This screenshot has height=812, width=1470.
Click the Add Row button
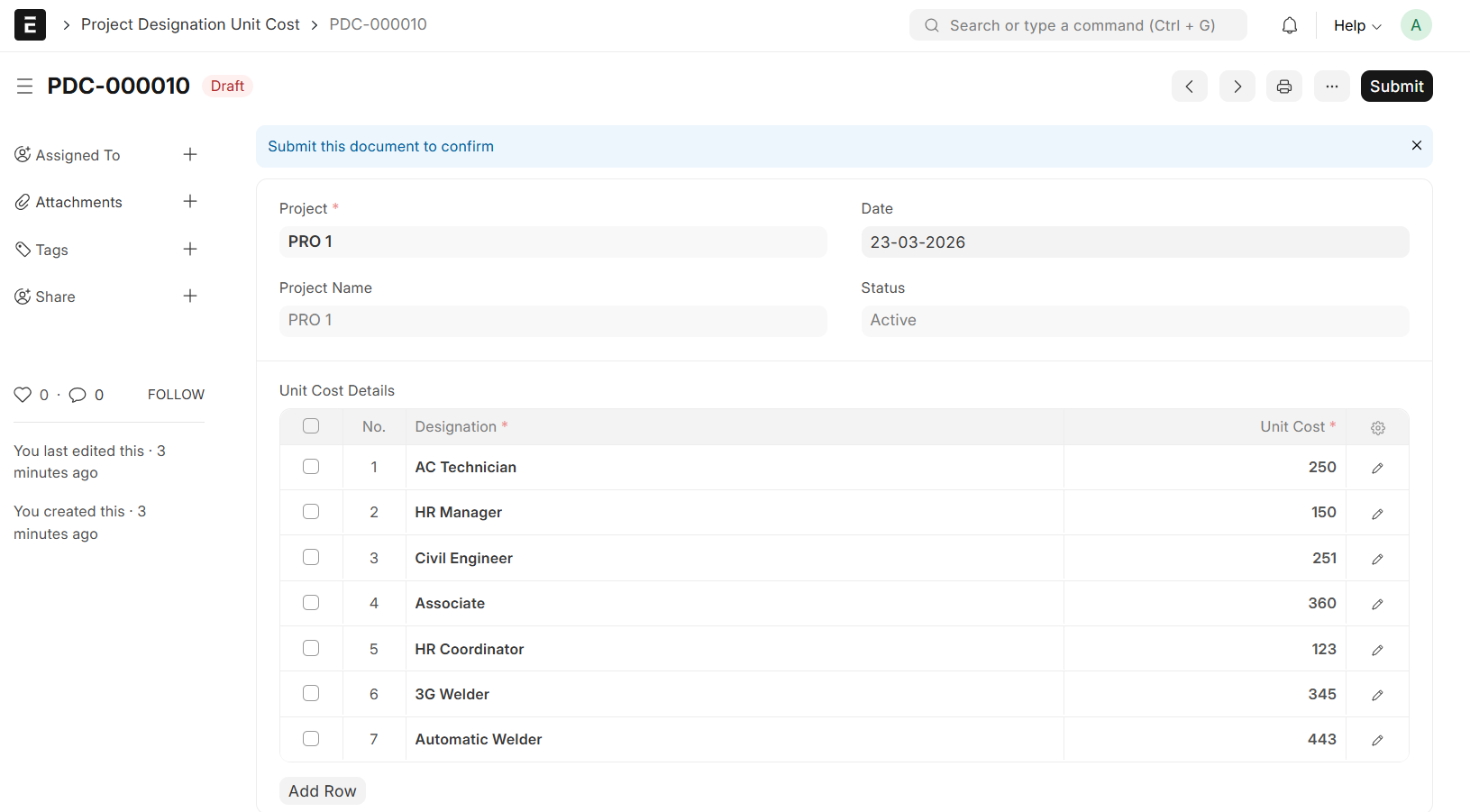(x=322, y=790)
